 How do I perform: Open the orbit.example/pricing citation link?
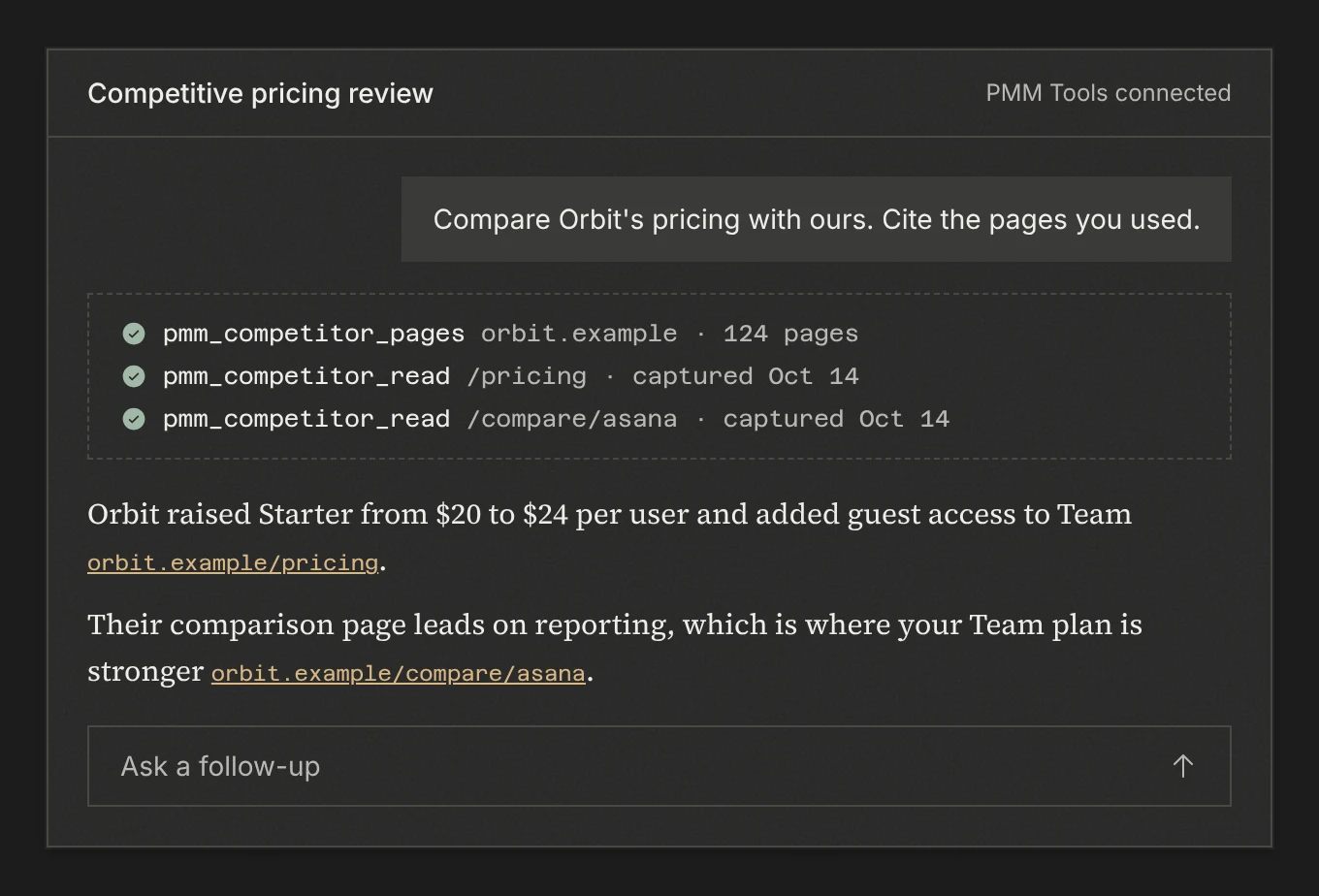[233, 562]
